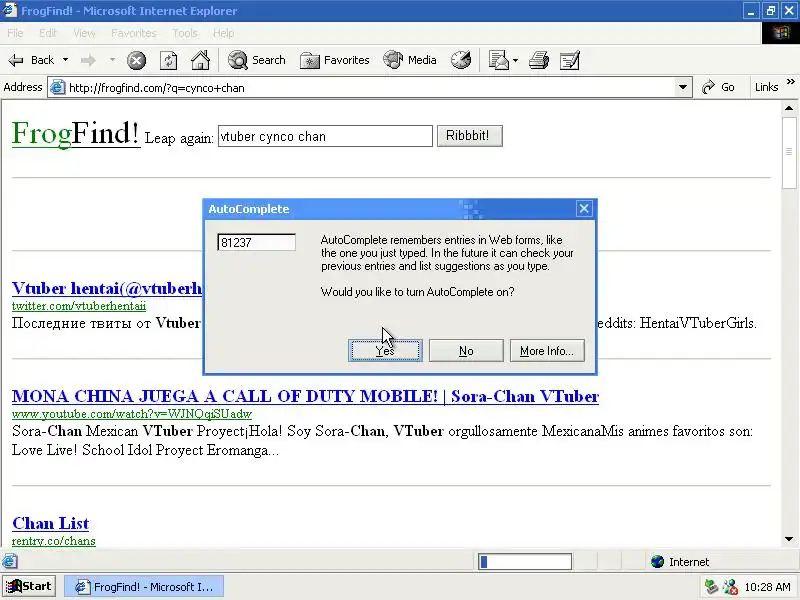Open the Vtuber hentai result link

pos(107,289)
